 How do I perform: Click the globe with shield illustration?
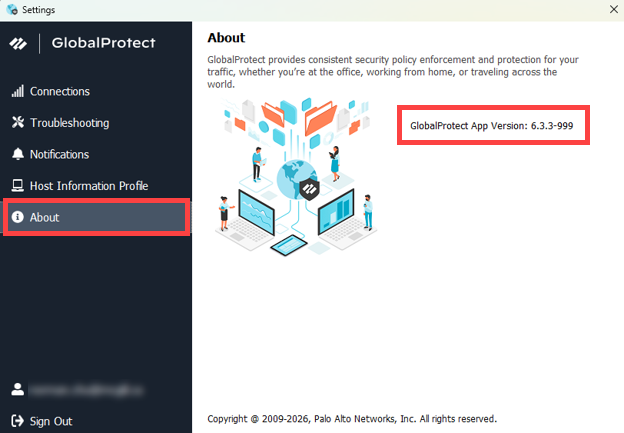(x=298, y=180)
